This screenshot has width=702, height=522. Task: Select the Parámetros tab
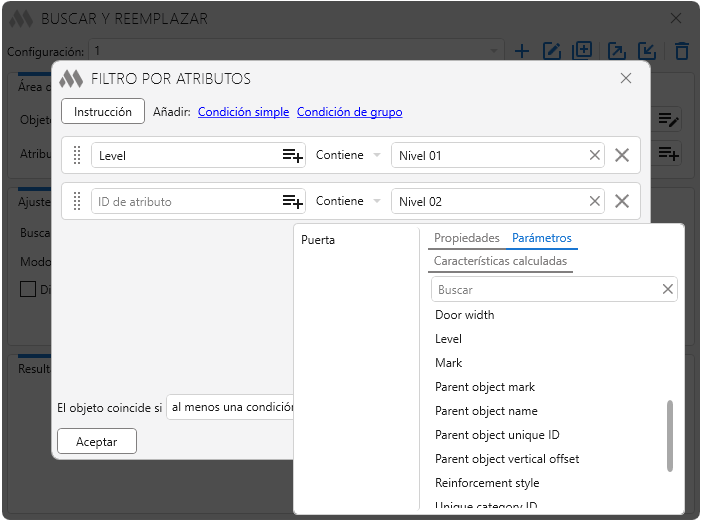click(542, 238)
